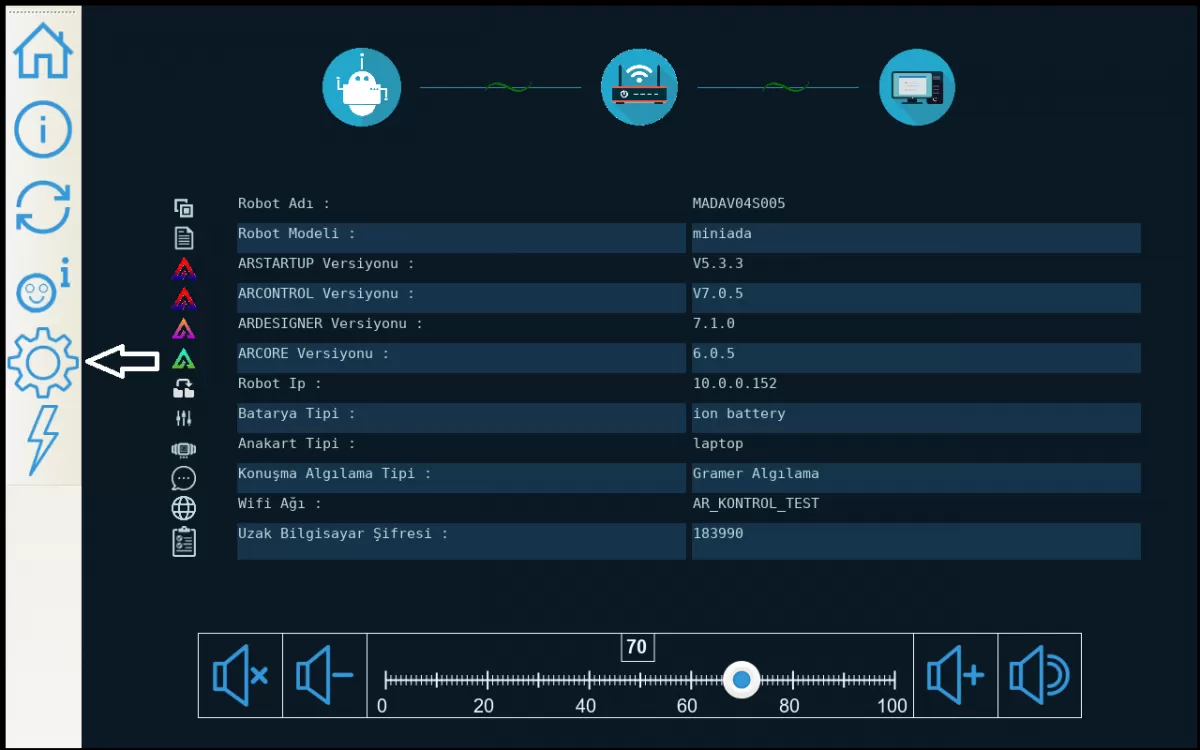Select the lightning bolt power icon

click(43, 439)
